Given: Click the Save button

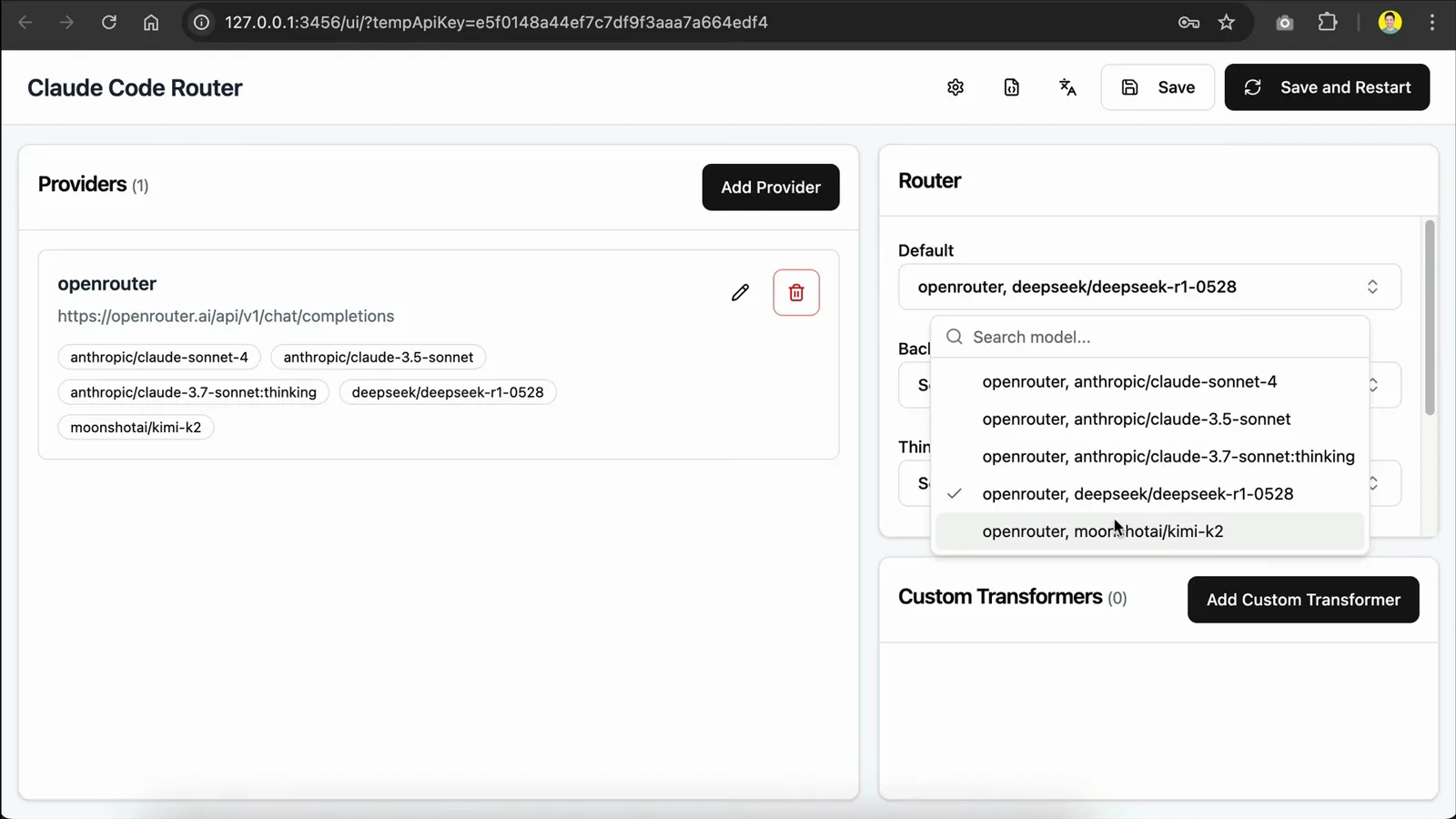Looking at the screenshot, I should click(x=1158, y=87).
